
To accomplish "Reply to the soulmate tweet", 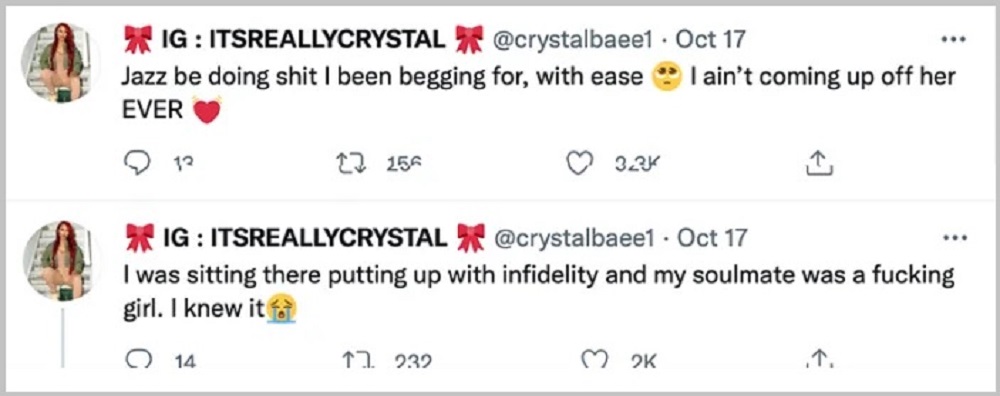I will pyautogui.click(x=135, y=361).
